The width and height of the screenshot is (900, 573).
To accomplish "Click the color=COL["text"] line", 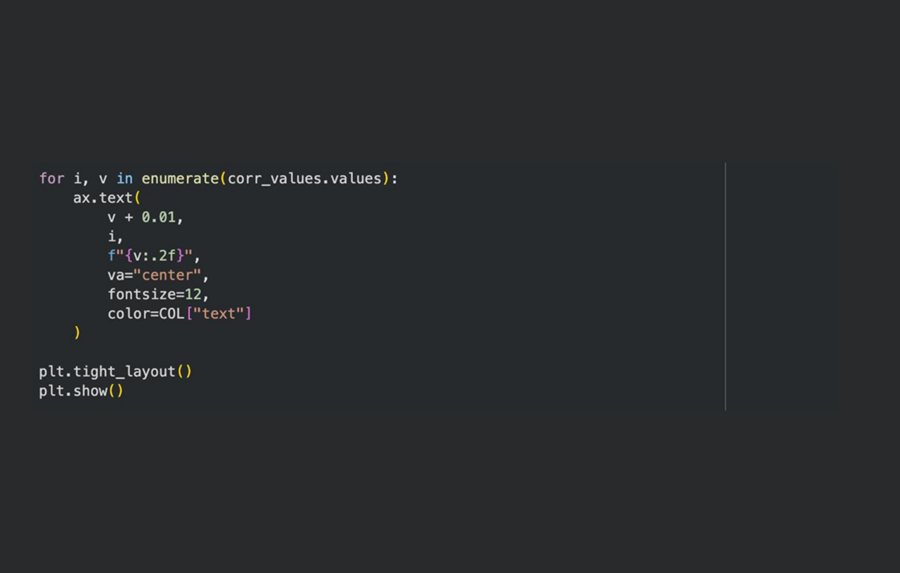I will point(180,313).
